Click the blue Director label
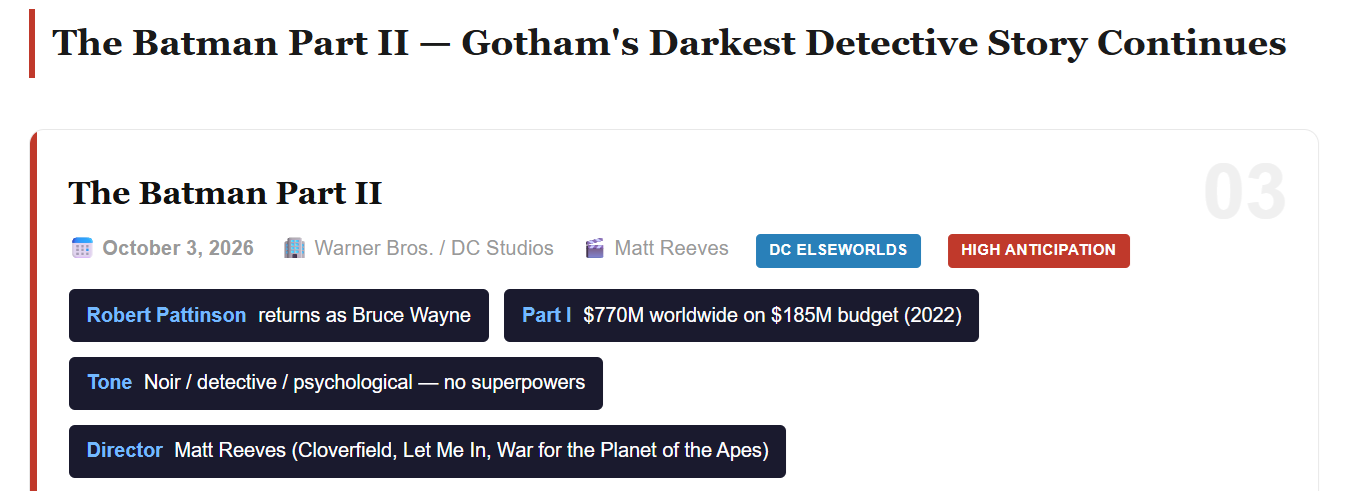 124,451
